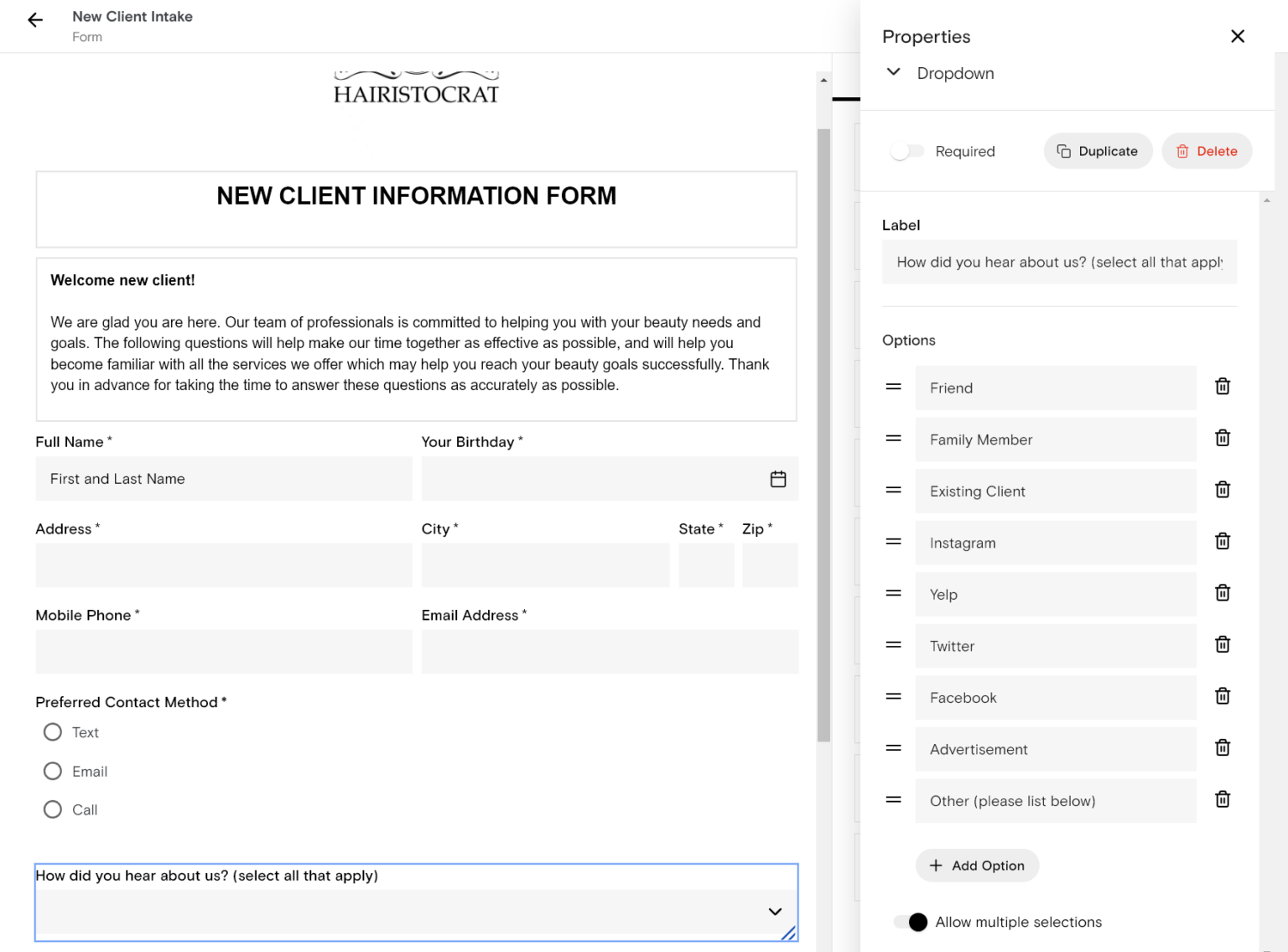Remove the Advertisement option
This screenshot has height=952, width=1288.
1223,747
